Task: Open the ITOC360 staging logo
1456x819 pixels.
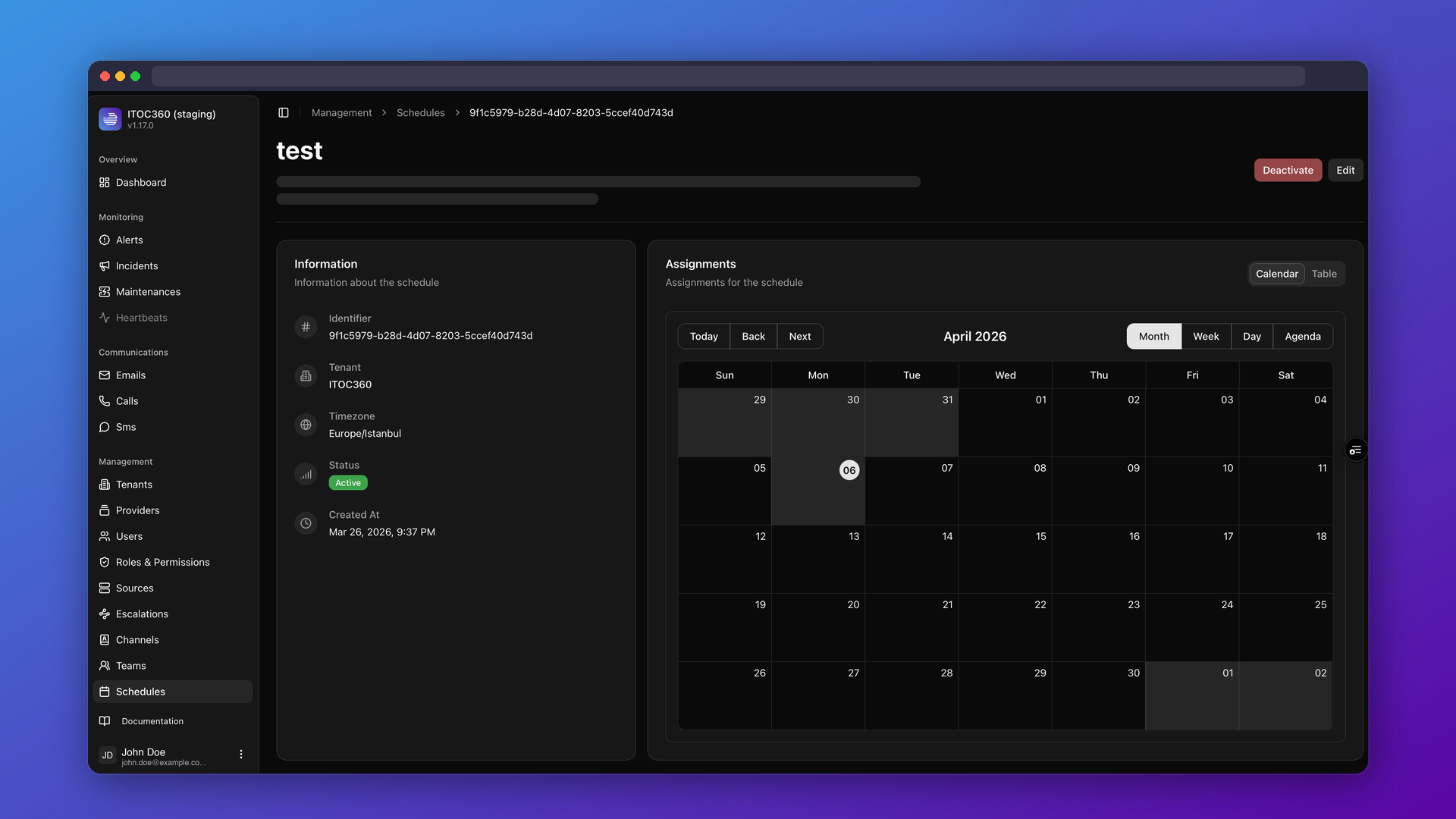Action: [110, 119]
